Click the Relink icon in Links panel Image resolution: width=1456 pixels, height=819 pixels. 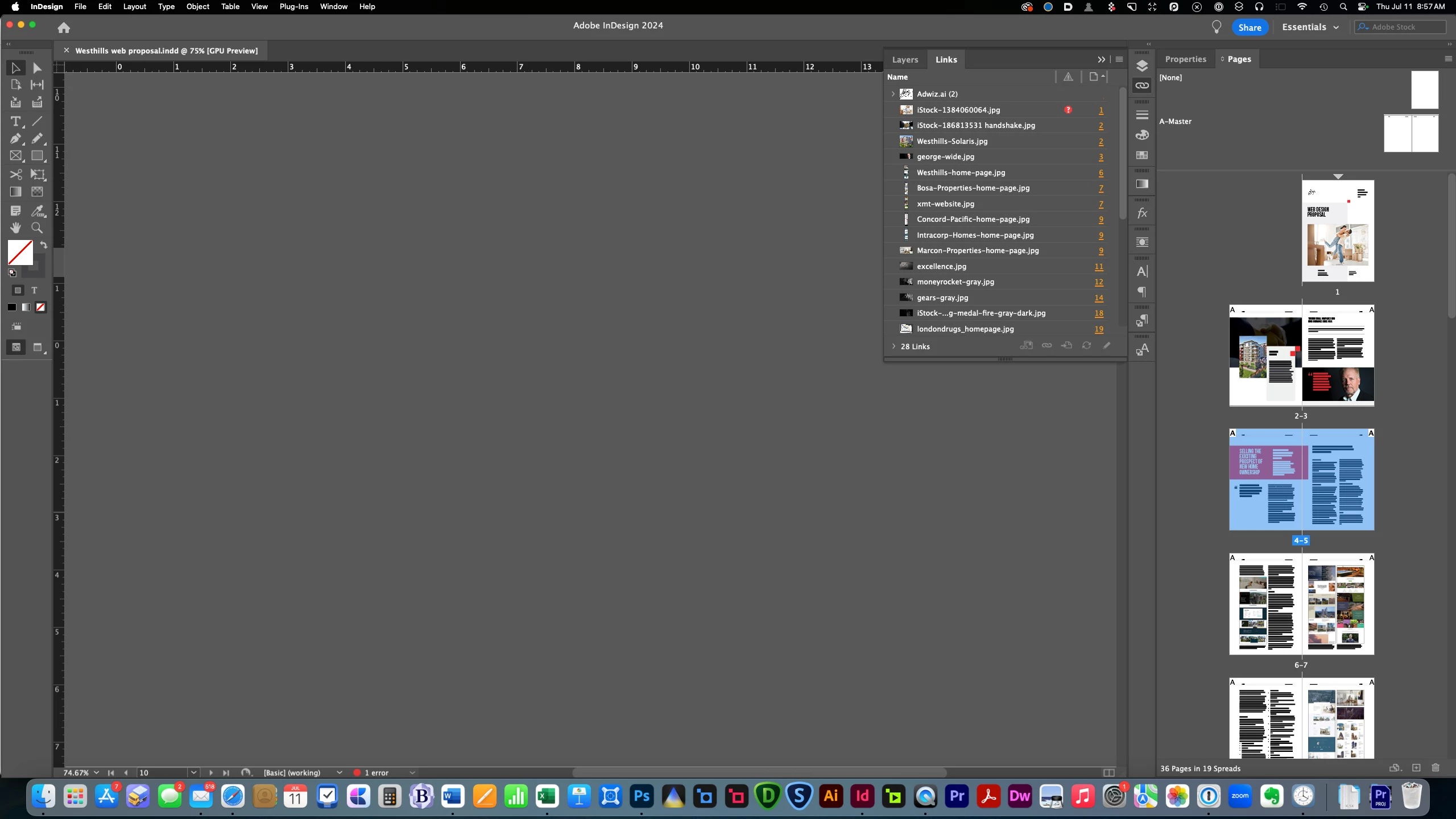point(1046,346)
